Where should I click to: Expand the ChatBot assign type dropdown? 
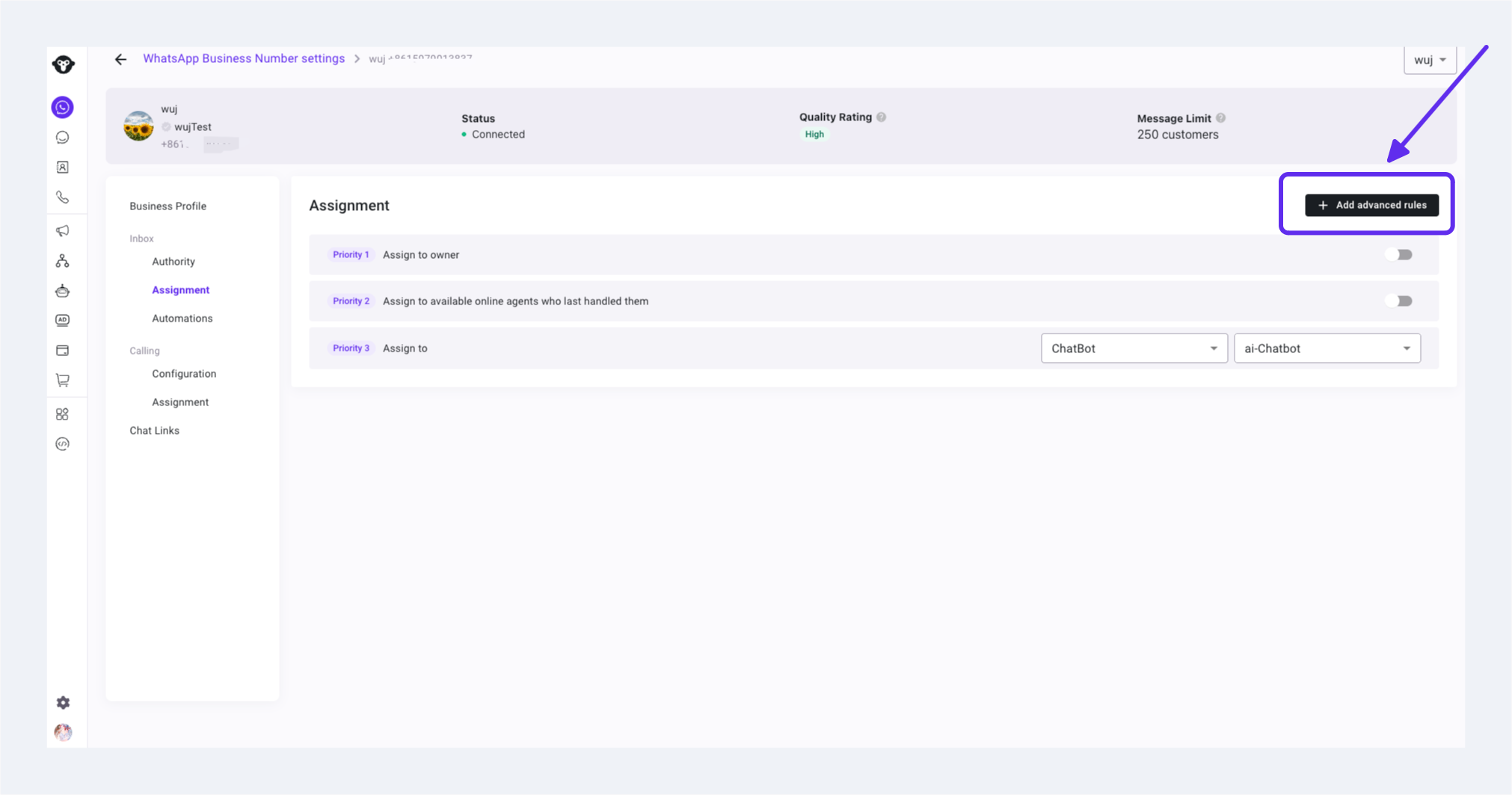[1134, 349]
